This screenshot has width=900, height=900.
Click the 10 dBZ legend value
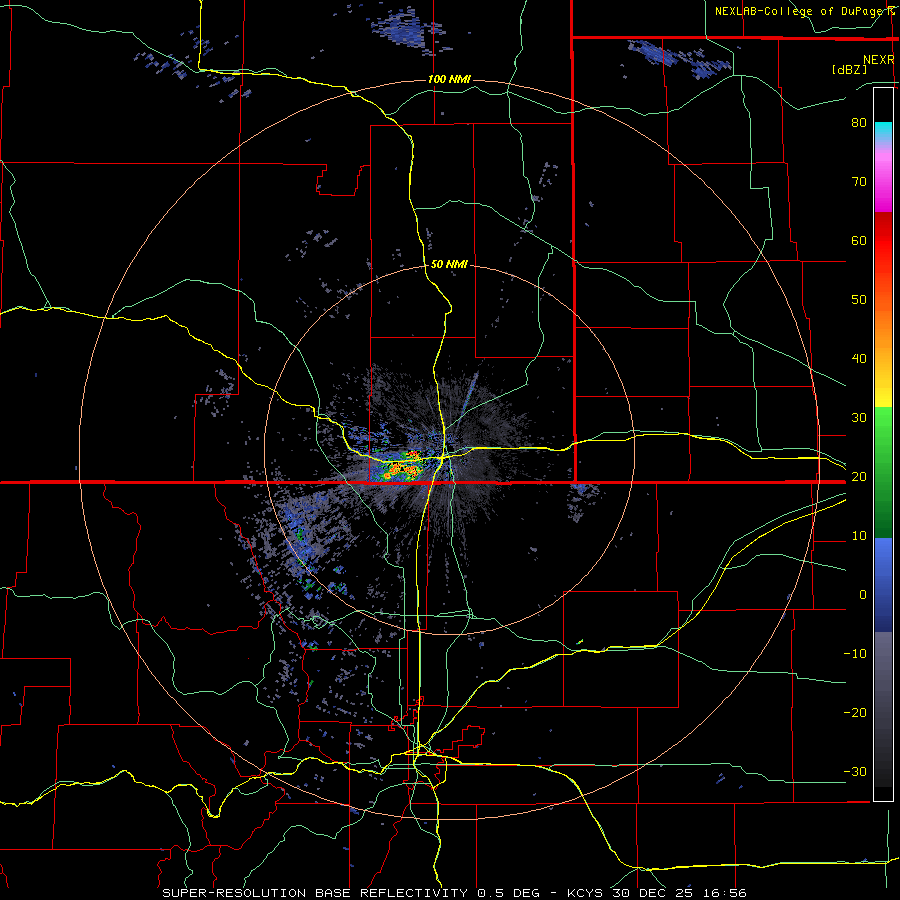(x=859, y=536)
